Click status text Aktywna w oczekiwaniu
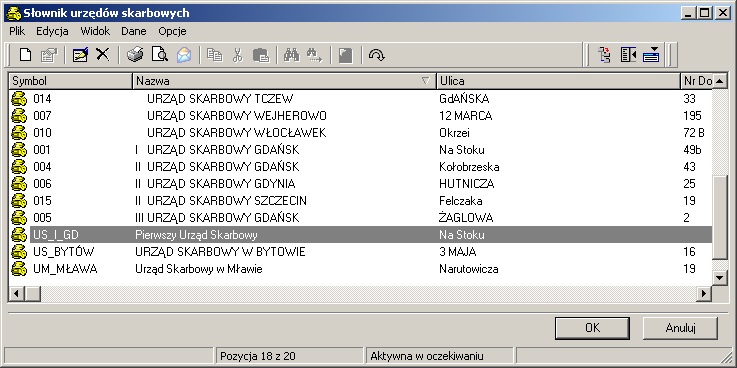Viewport: 737px width, 368px height. [427, 356]
